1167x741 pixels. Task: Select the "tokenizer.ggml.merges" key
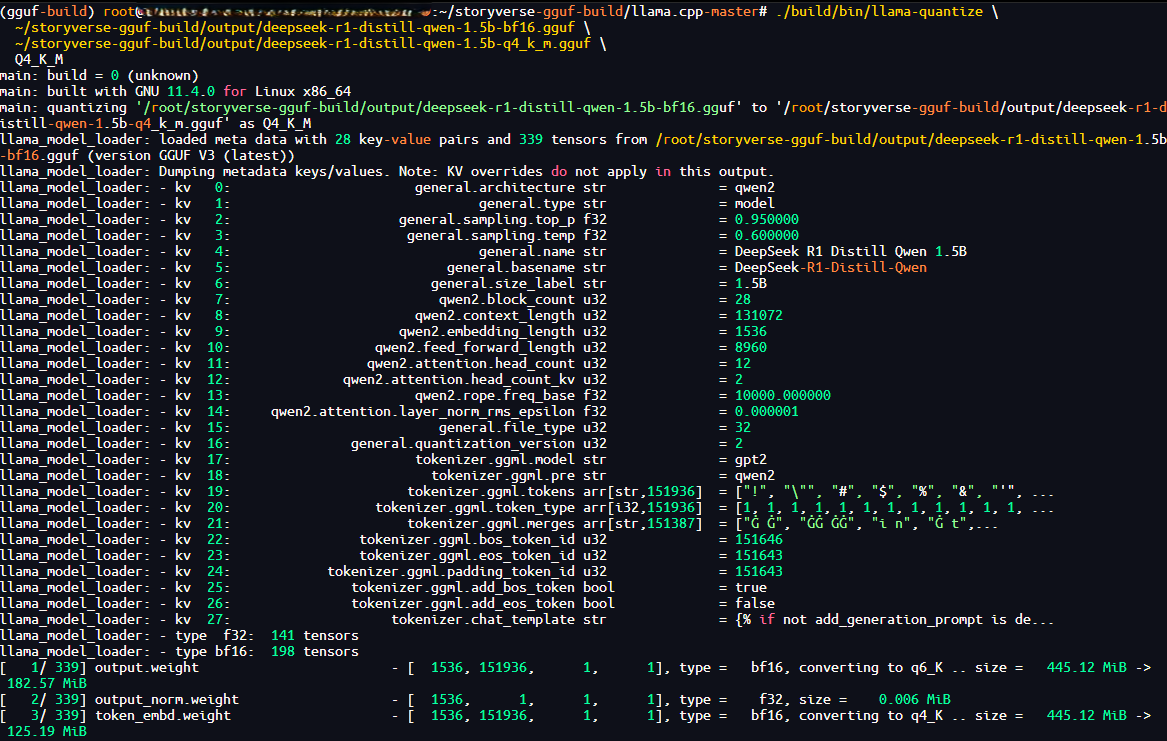[x=491, y=523]
